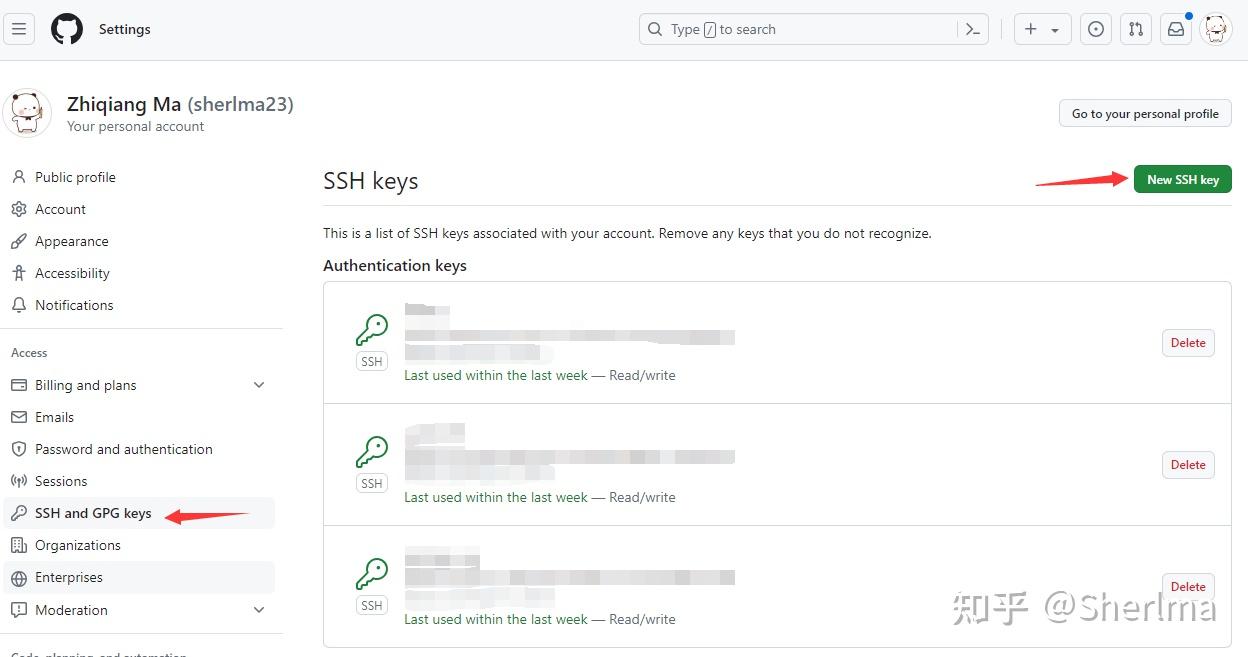Go to your personal profile
Screen dimensions: 1248x657
point(1145,113)
